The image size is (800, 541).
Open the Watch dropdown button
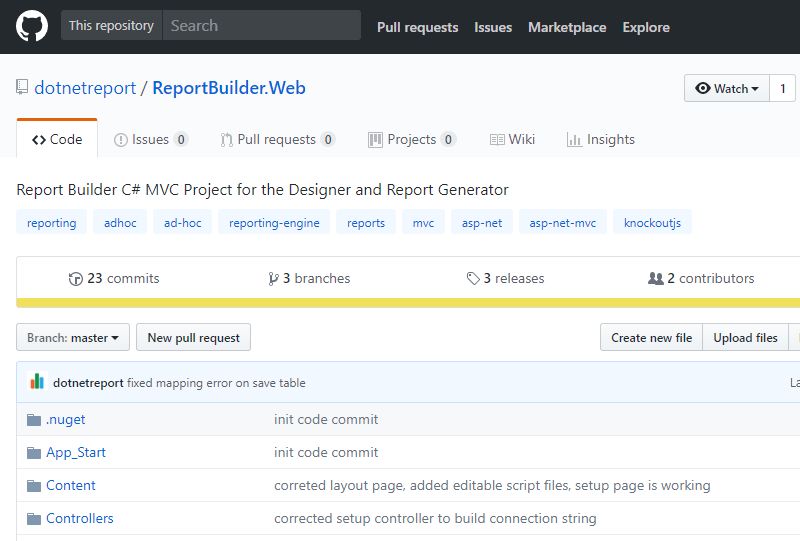pyautogui.click(x=727, y=88)
